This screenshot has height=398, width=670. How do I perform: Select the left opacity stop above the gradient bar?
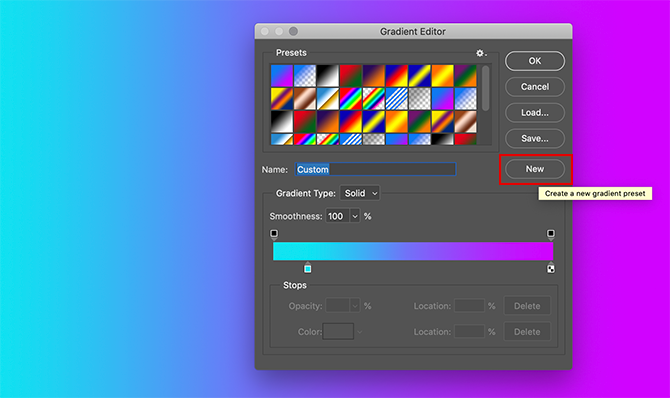(x=274, y=234)
